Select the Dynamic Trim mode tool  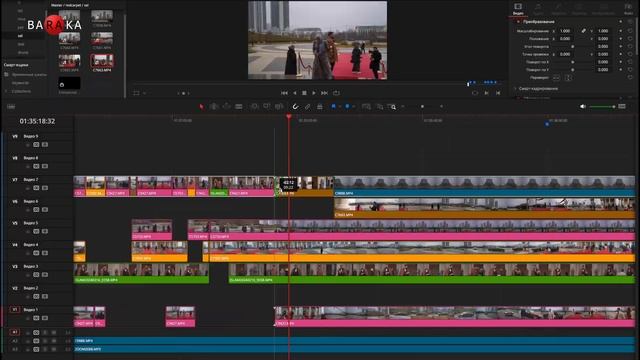pos(226,107)
